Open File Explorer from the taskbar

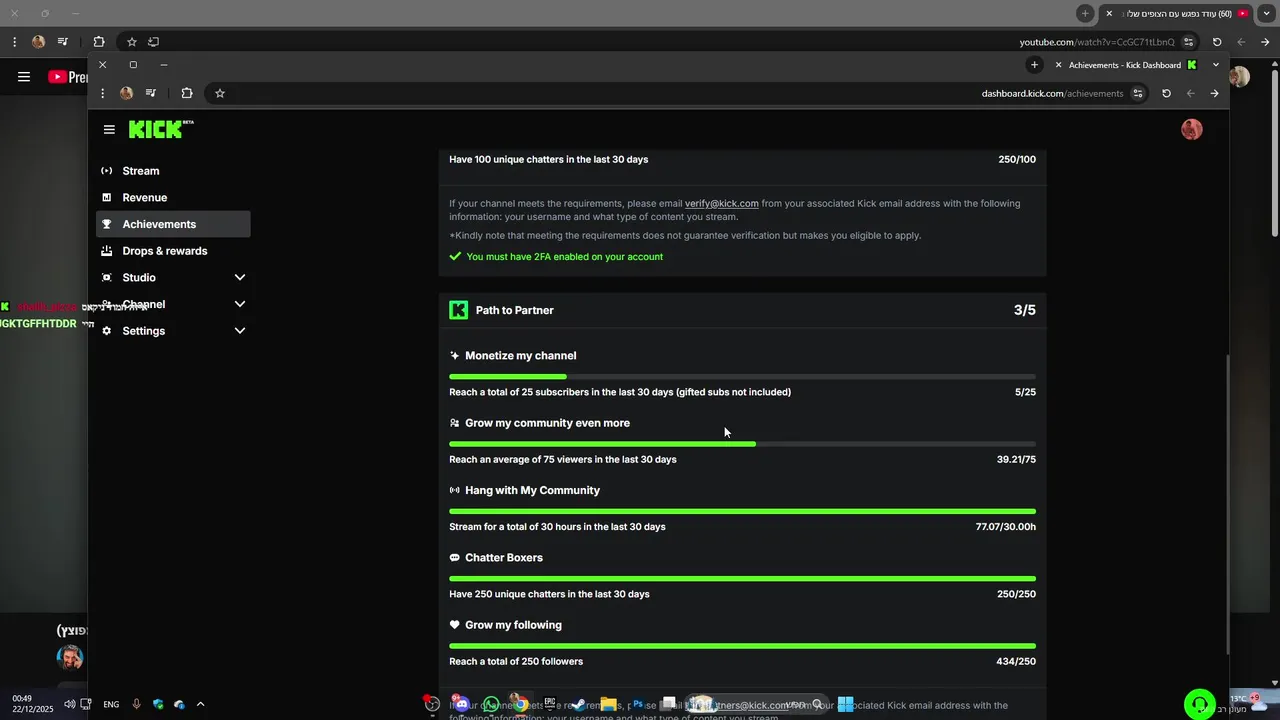click(x=608, y=704)
